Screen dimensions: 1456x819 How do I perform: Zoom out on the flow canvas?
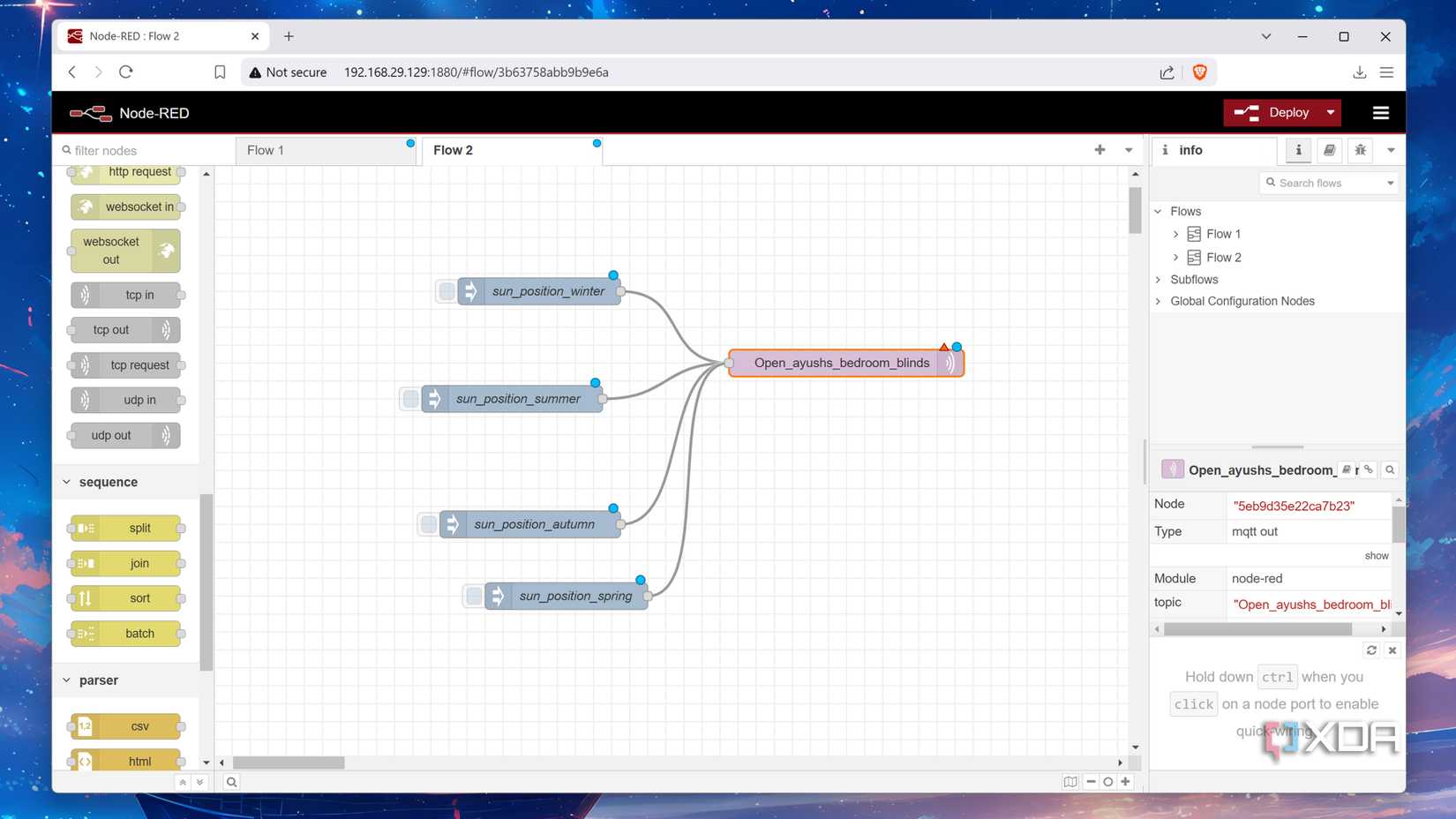pyautogui.click(x=1091, y=782)
